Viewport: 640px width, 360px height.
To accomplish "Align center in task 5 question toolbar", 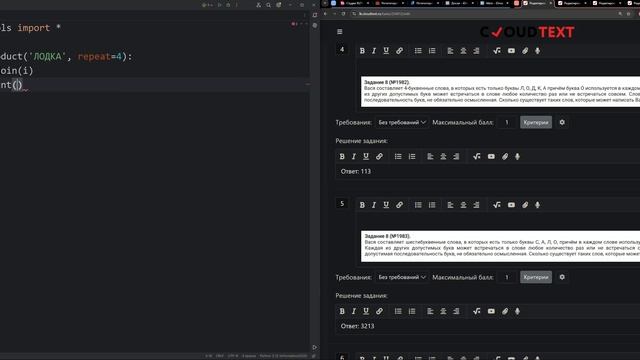I will point(463,205).
